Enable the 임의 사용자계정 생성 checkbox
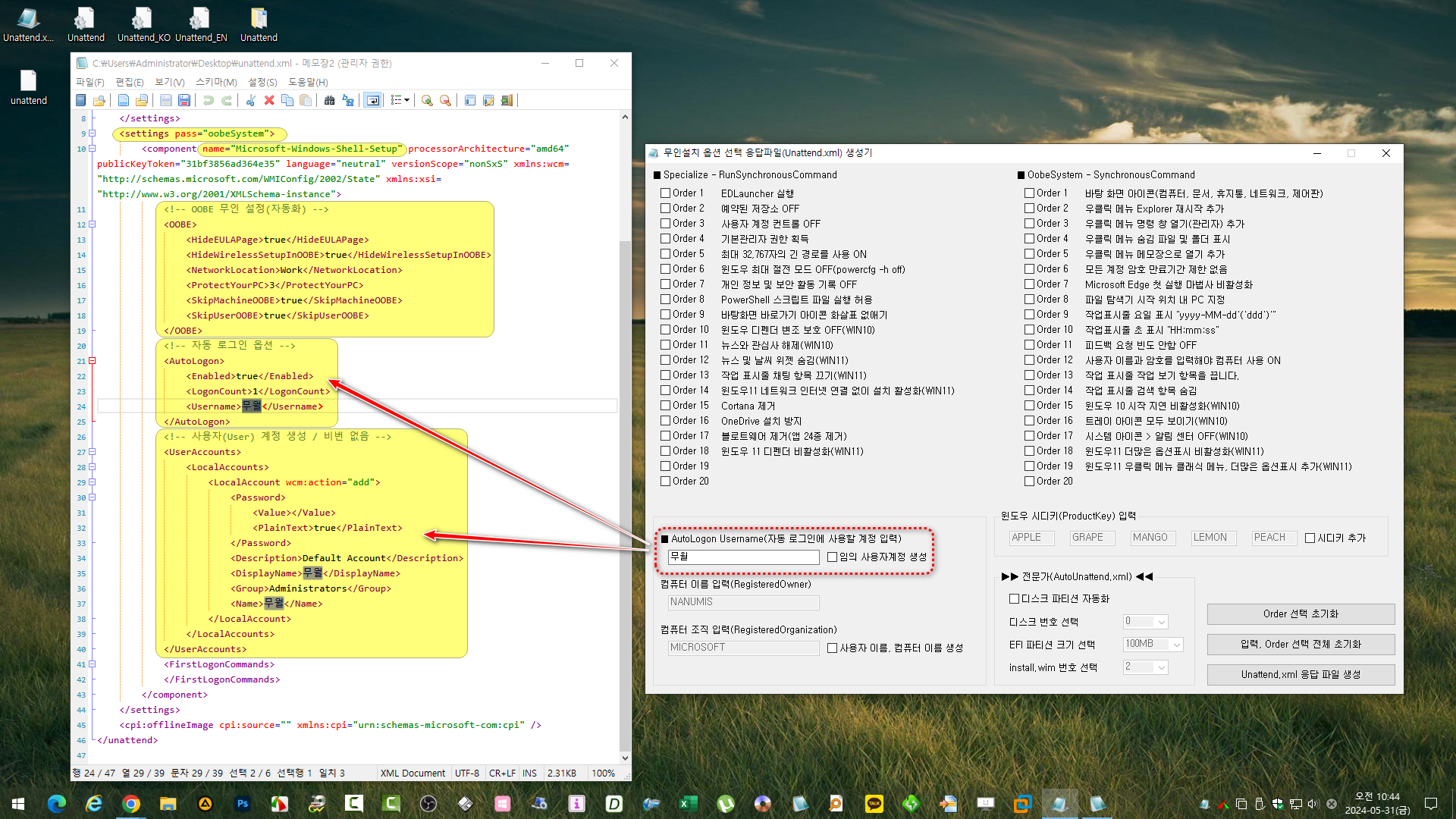1456x819 pixels. click(x=833, y=557)
